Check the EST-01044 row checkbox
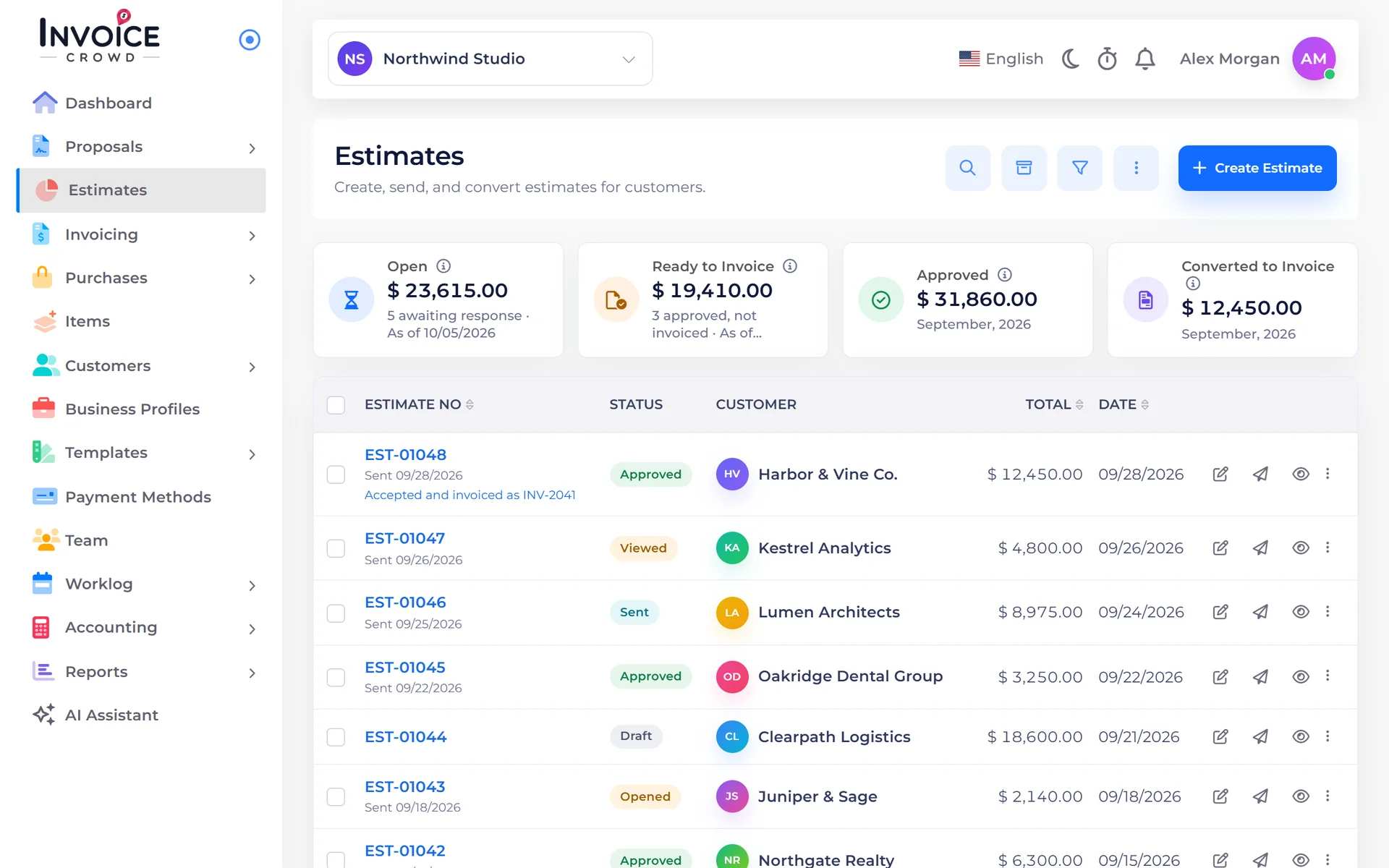 [336, 737]
